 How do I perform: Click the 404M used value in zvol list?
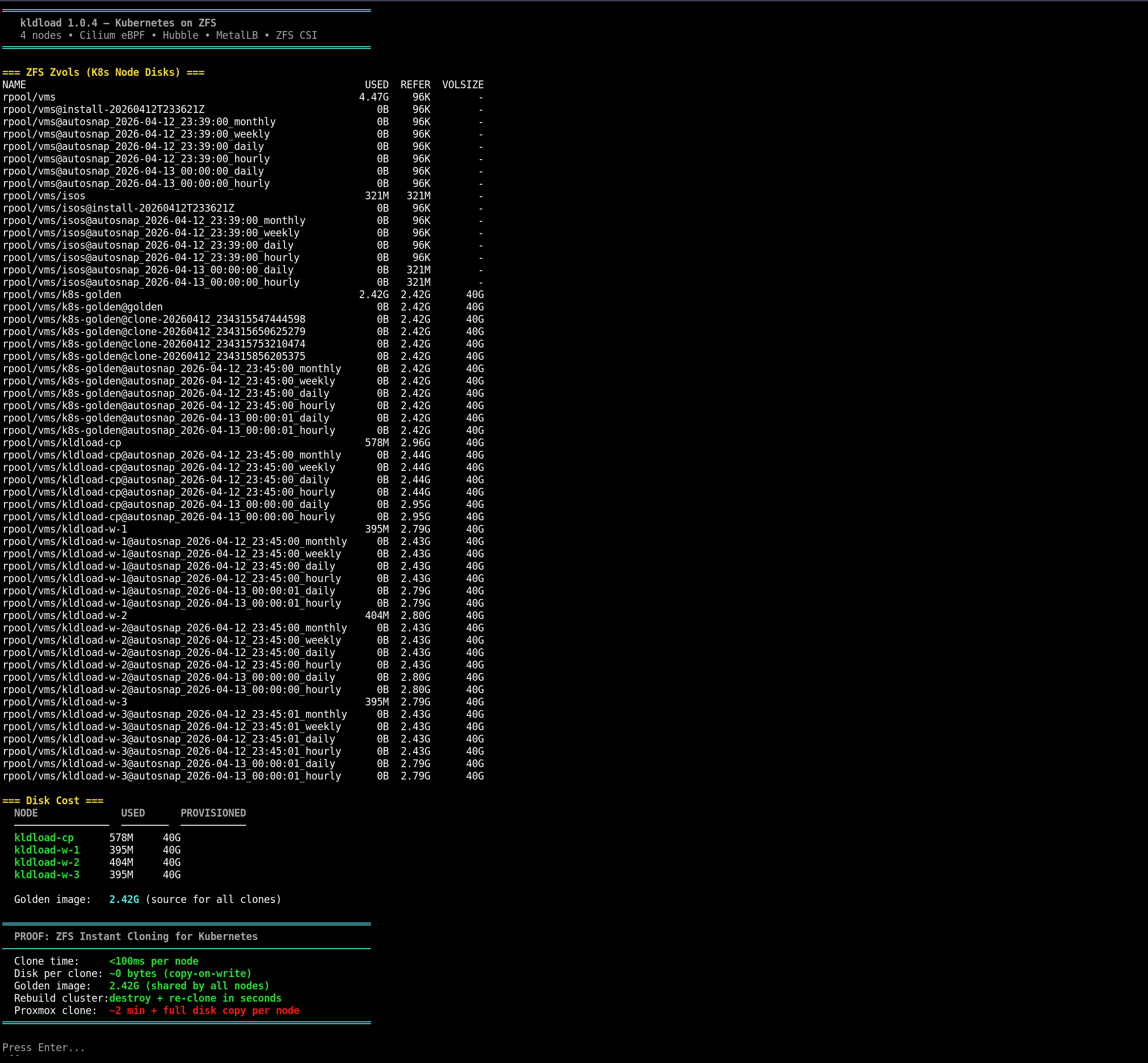tap(377, 615)
